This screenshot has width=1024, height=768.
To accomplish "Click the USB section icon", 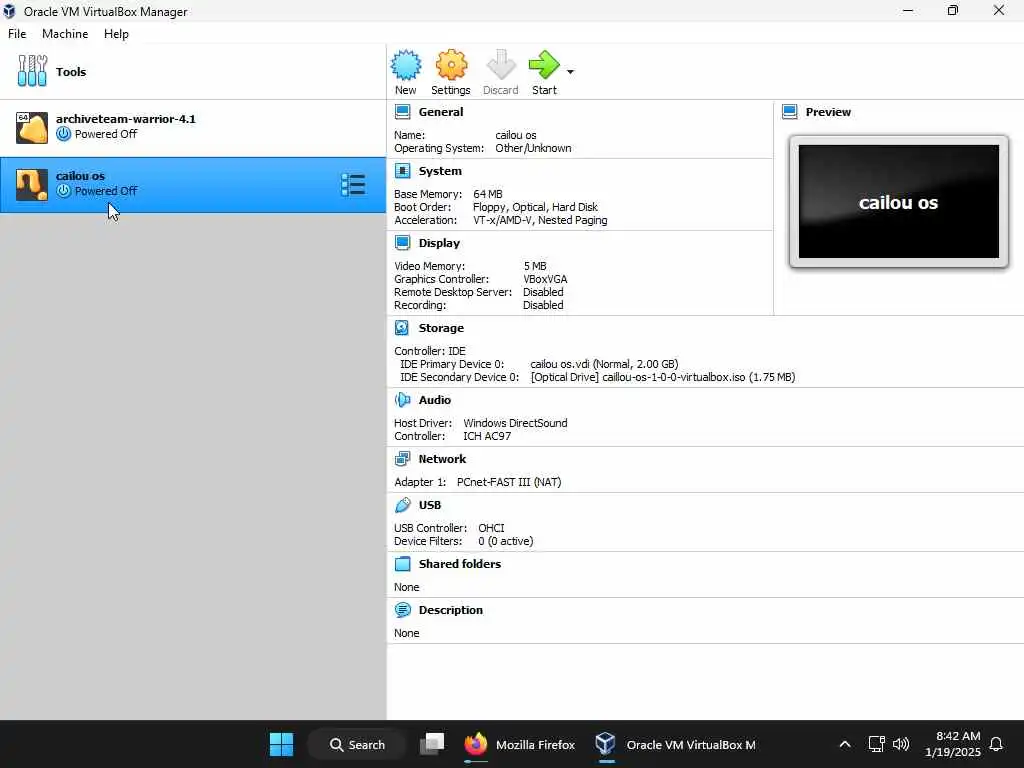I will pyautogui.click(x=402, y=505).
